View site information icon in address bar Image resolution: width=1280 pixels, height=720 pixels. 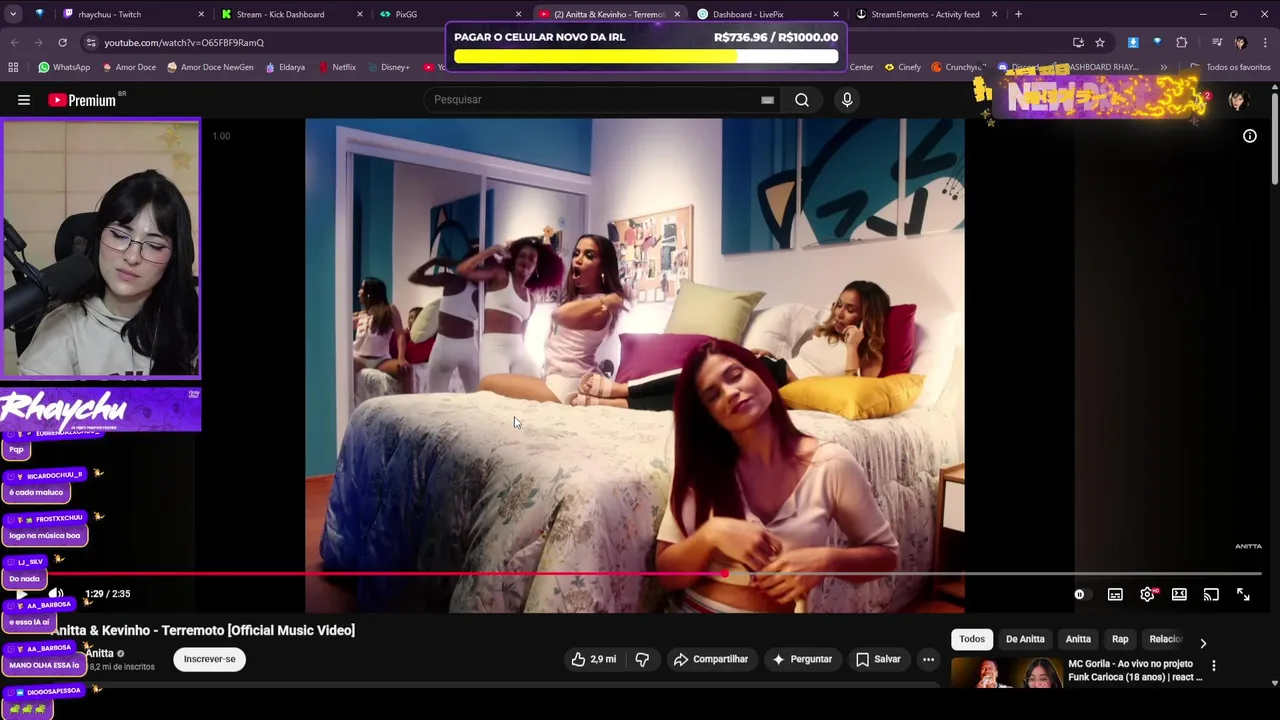tap(91, 42)
